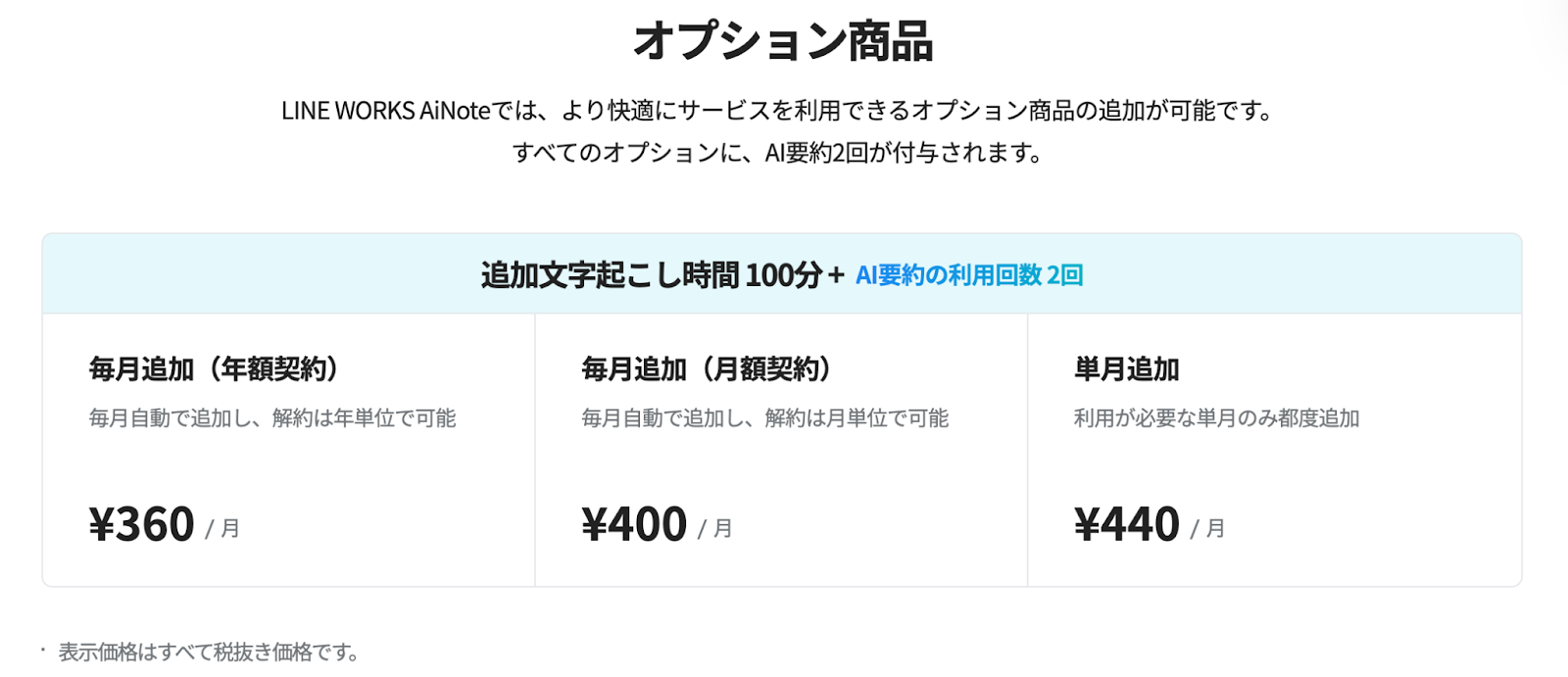Click the LINE WORKS AiNote product name text
This screenshot has width=1568, height=677.
point(385,111)
